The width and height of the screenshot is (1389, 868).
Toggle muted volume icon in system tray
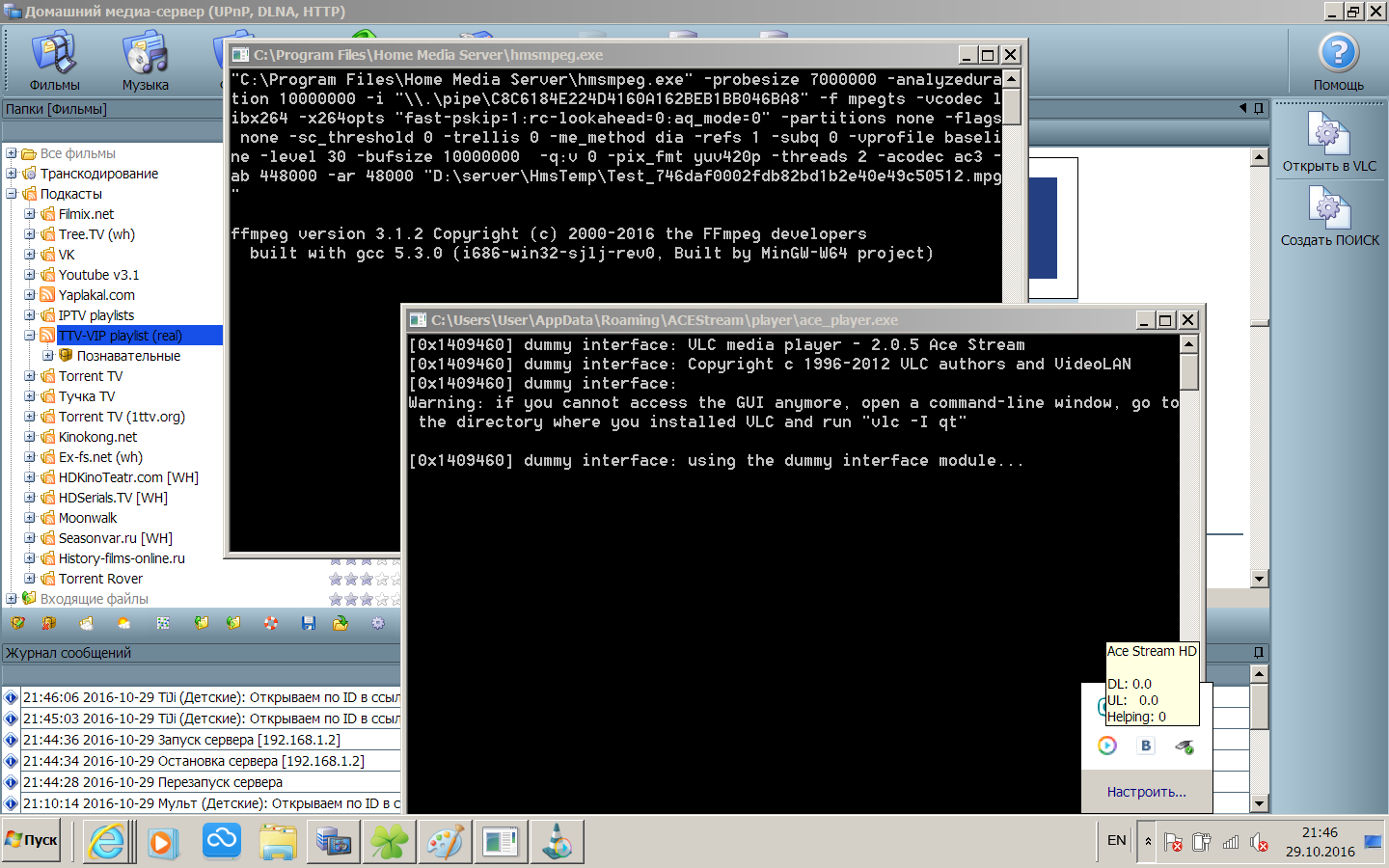click(x=1259, y=842)
